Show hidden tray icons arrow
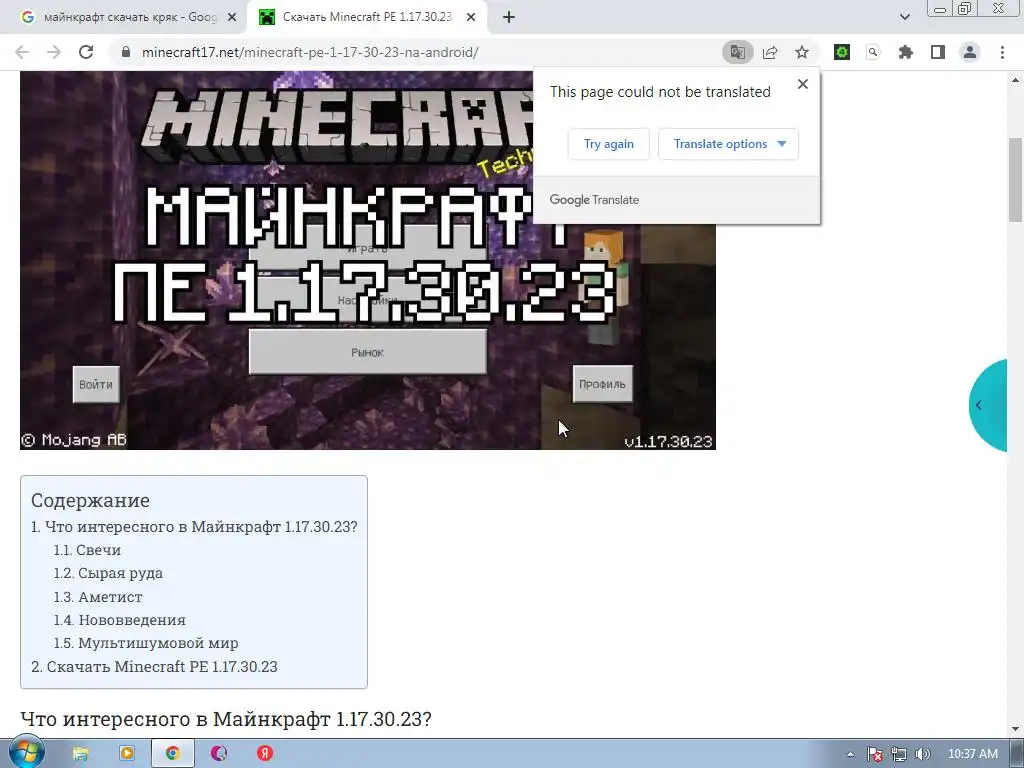Screen dimensions: 1024x768 [x=850, y=754]
